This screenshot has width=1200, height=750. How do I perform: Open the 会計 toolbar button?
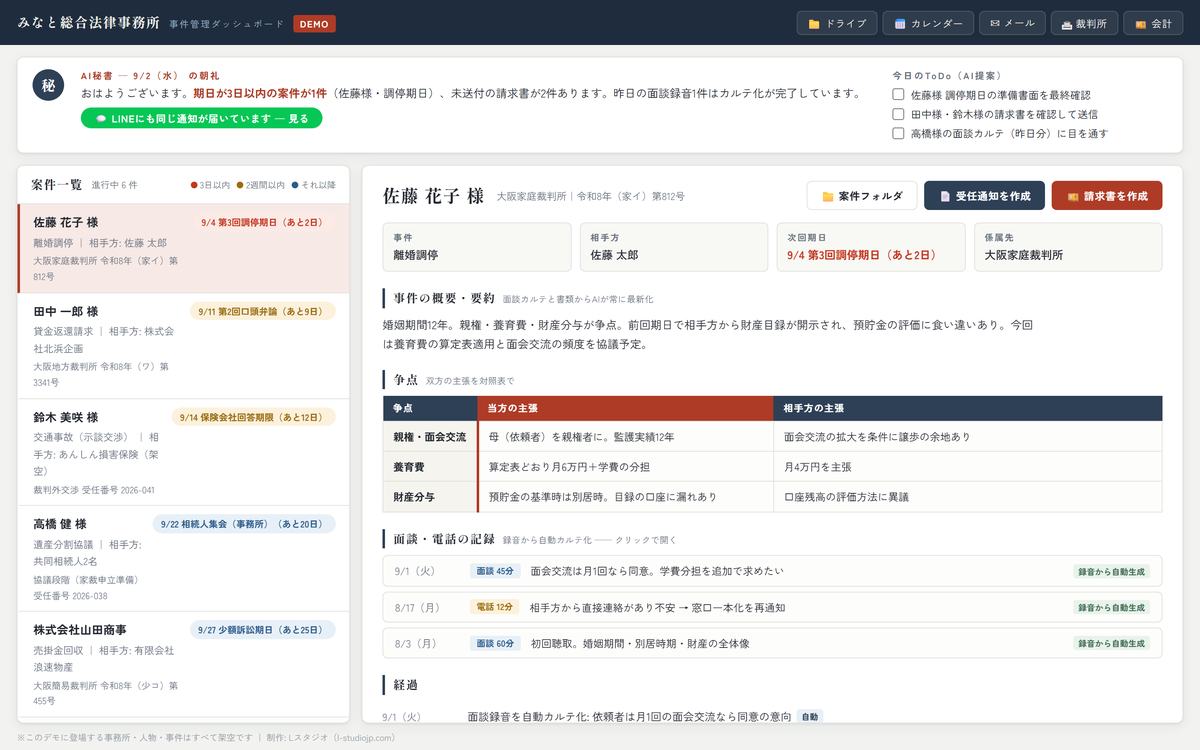click(1153, 23)
